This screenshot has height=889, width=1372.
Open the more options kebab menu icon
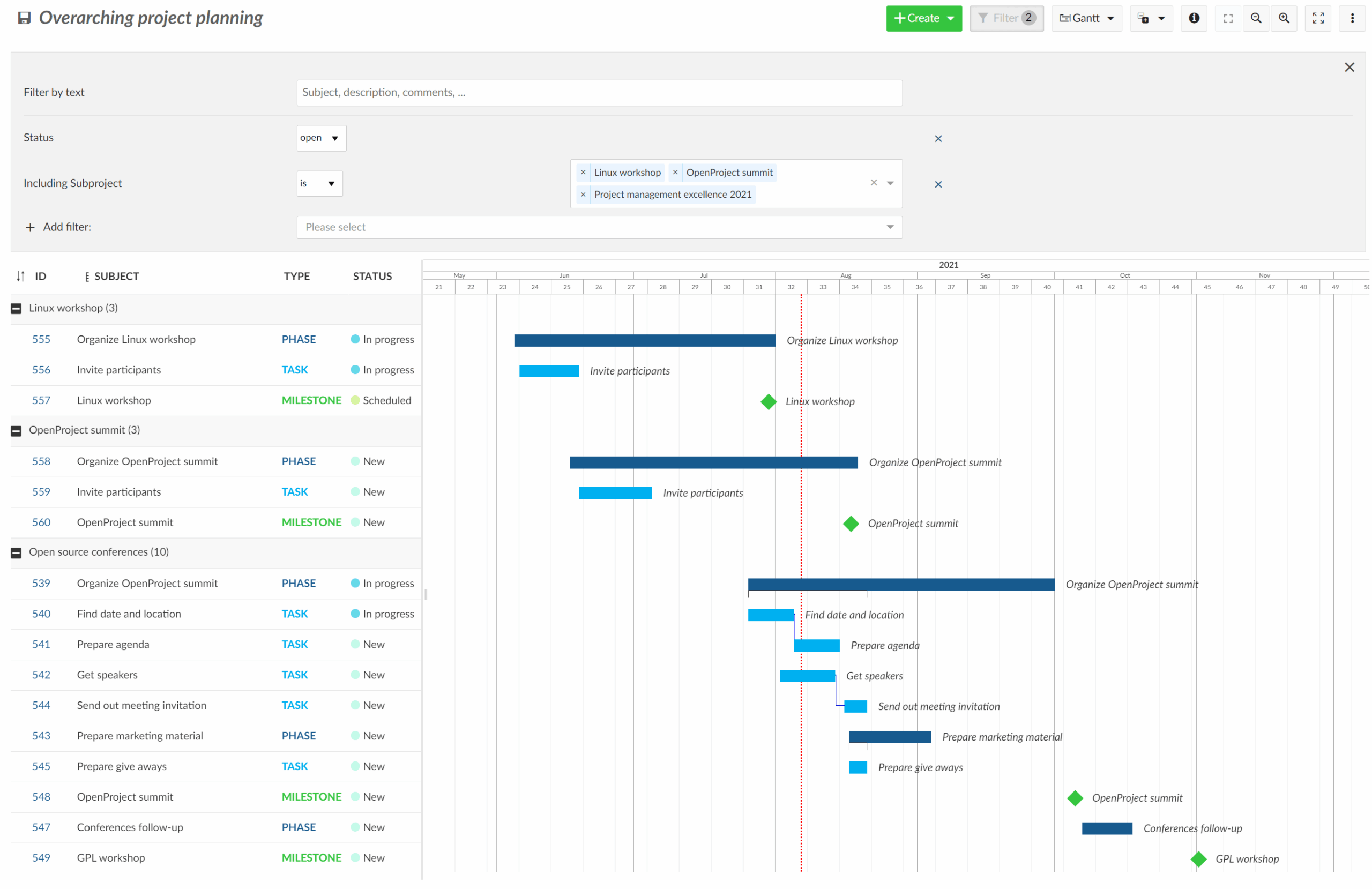[1352, 18]
